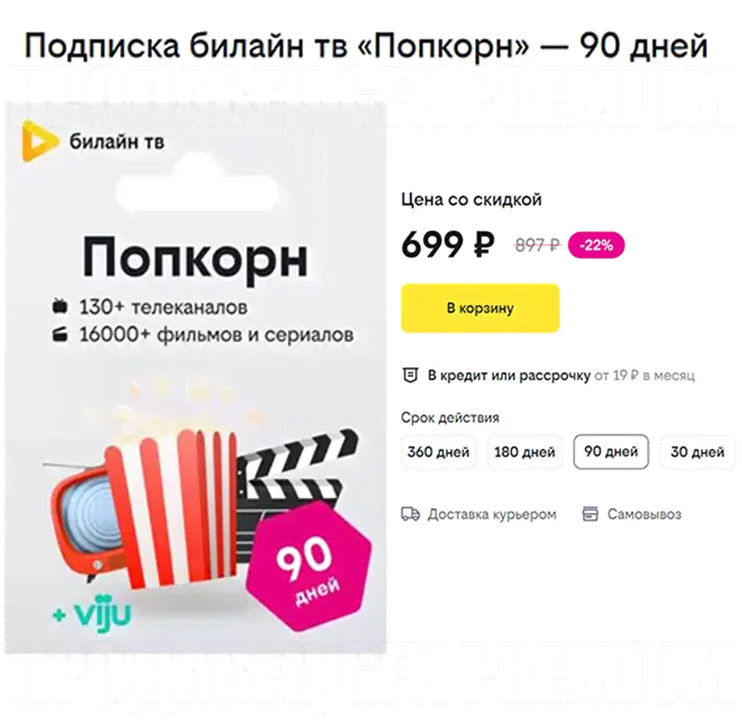Click the pink -22% discount badge
The height and width of the screenshot is (720, 742).
[x=596, y=245]
